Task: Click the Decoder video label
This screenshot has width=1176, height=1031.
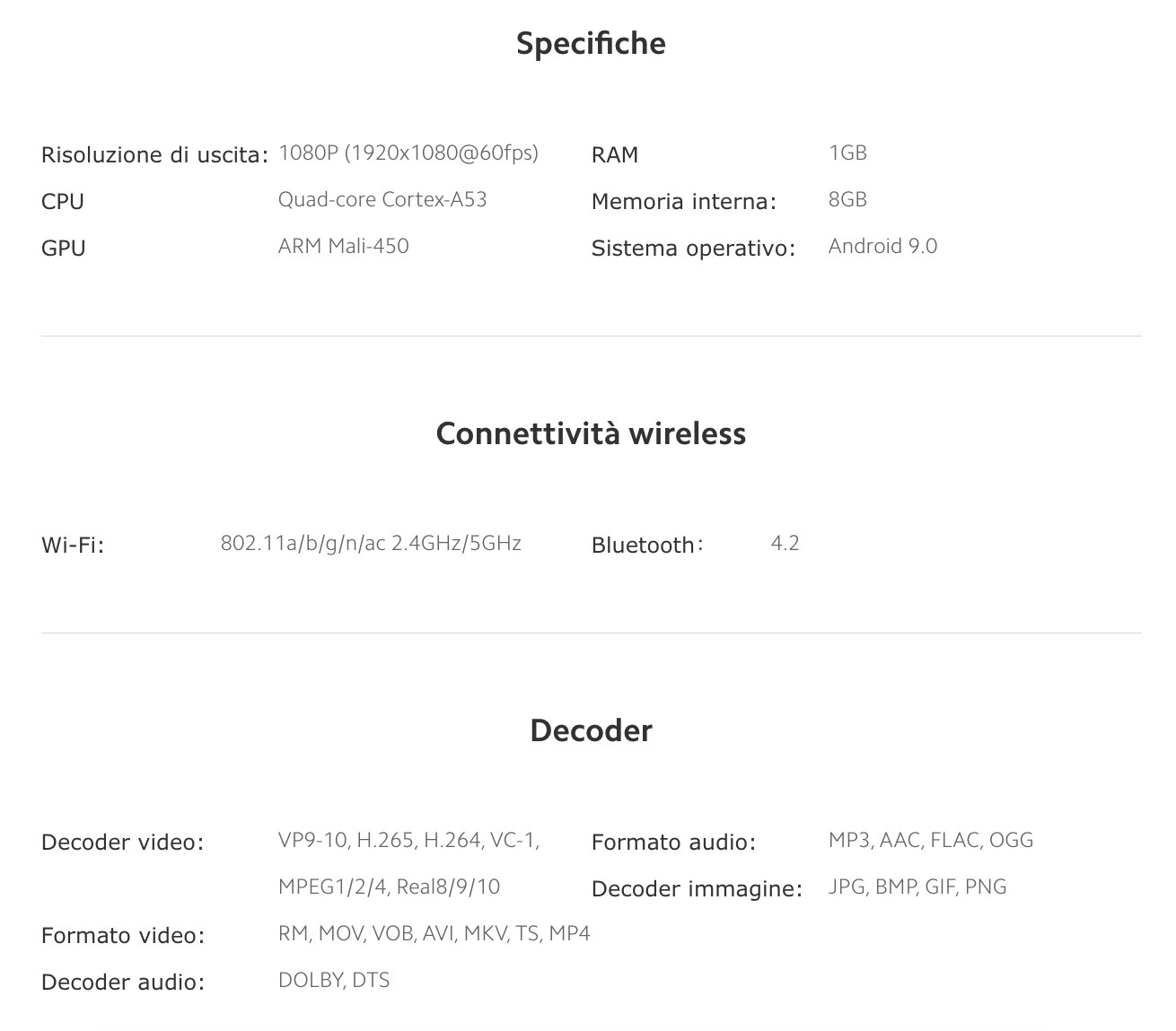Action: point(123,843)
